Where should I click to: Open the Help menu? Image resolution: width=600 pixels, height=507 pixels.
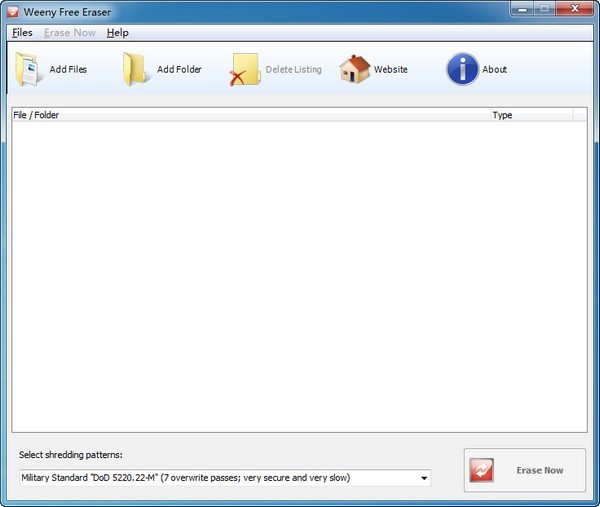point(117,33)
